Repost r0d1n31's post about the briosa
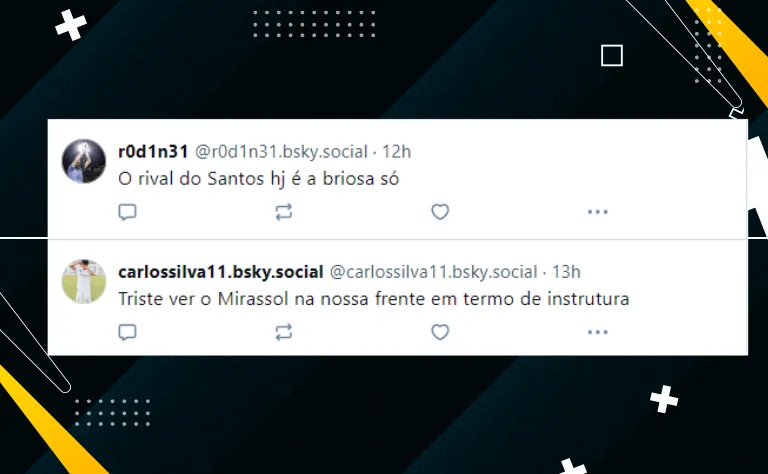Viewport: 768px width, 474px height. (x=284, y=212)
